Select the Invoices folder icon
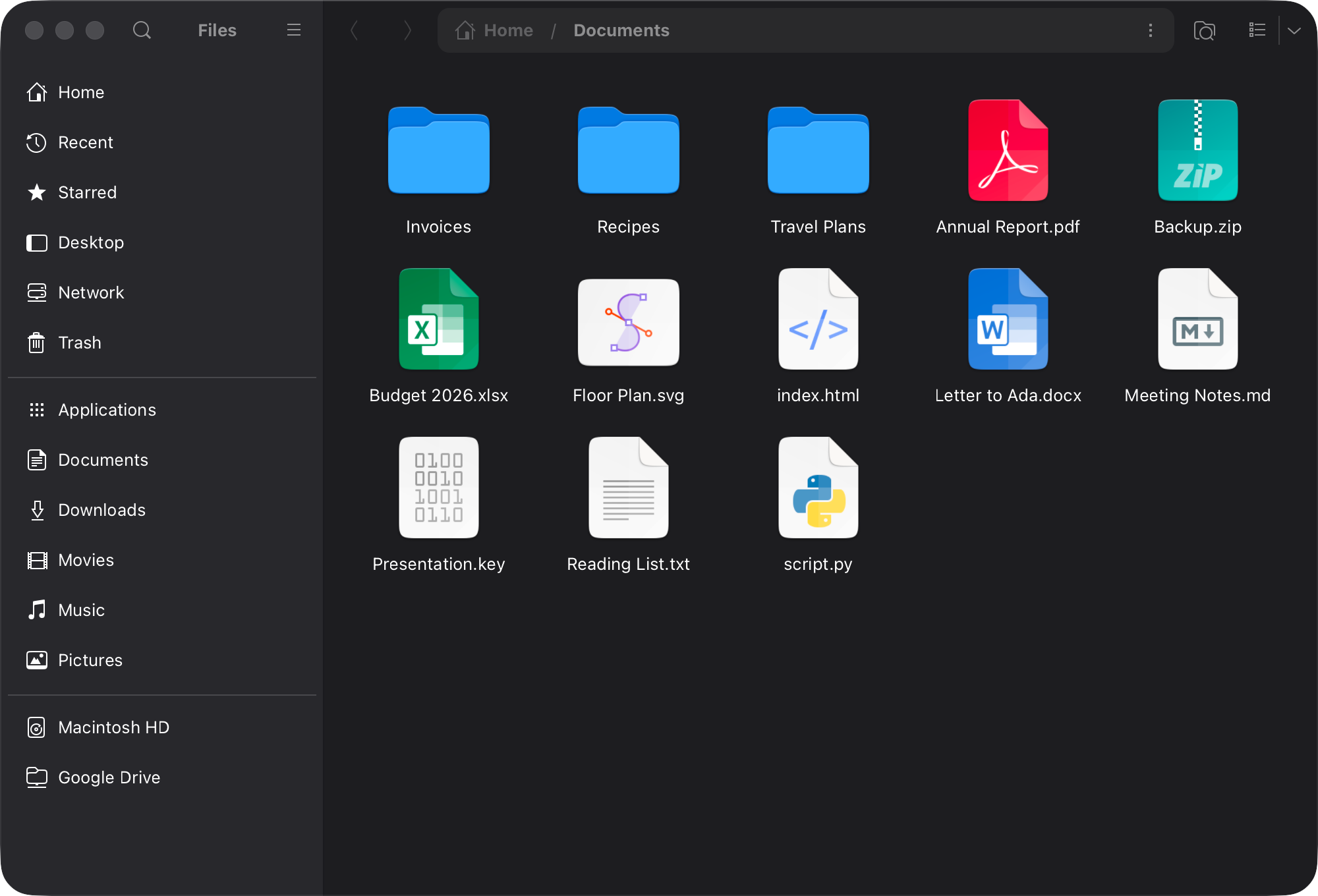The width and height of the screenshot is (1318, 896). [x=439, y=150]
